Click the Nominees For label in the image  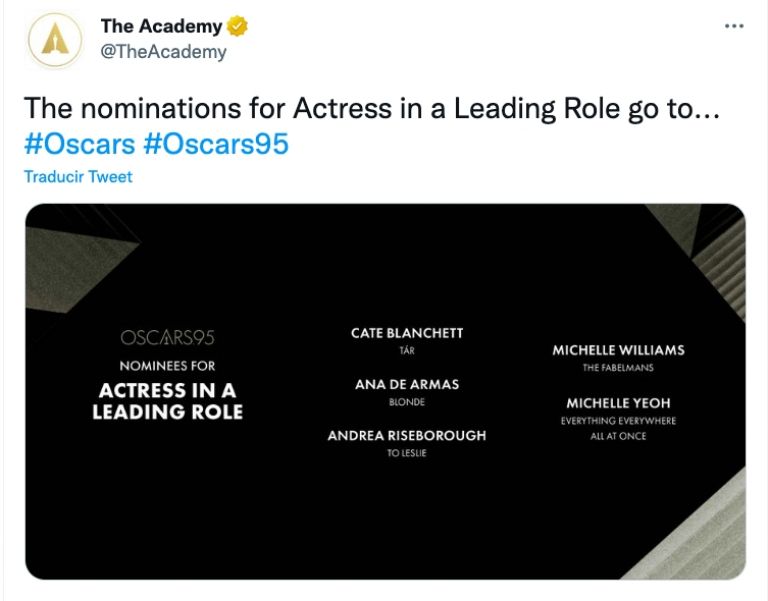point(167,366)
